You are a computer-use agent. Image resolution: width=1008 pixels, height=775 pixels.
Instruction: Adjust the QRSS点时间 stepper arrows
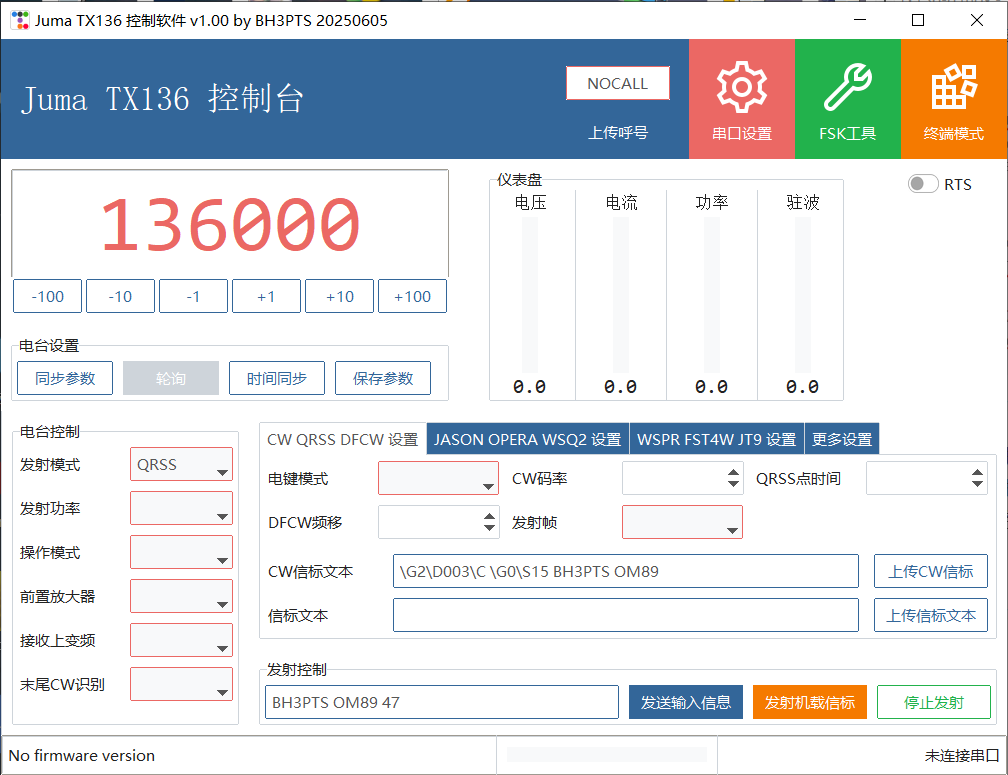[978, 479]
